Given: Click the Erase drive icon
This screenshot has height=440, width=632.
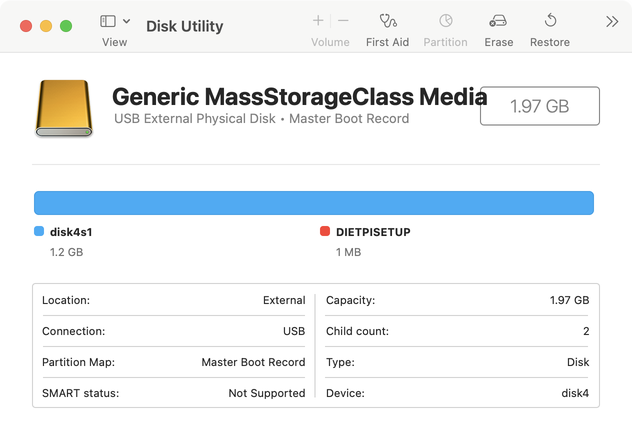Looking at the screenshot, I should pyautogui.click(x=498, y=21).
